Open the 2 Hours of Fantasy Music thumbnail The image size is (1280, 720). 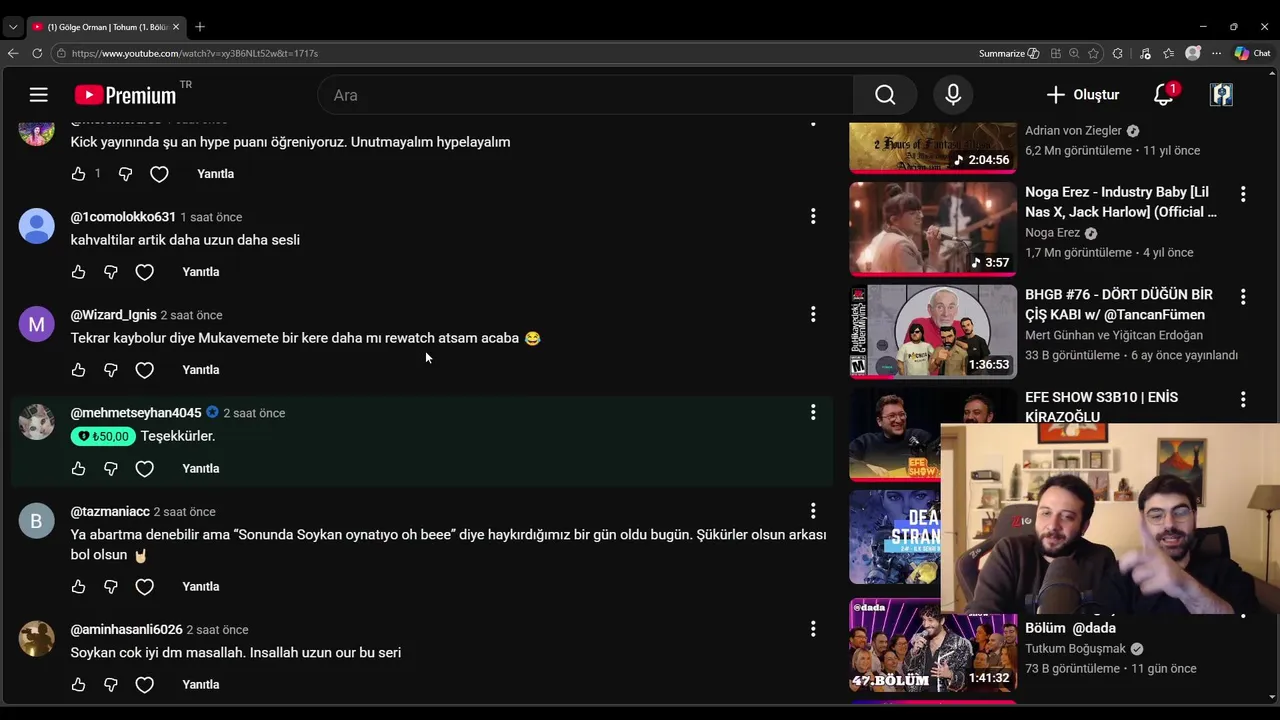[x=933, y=147]
